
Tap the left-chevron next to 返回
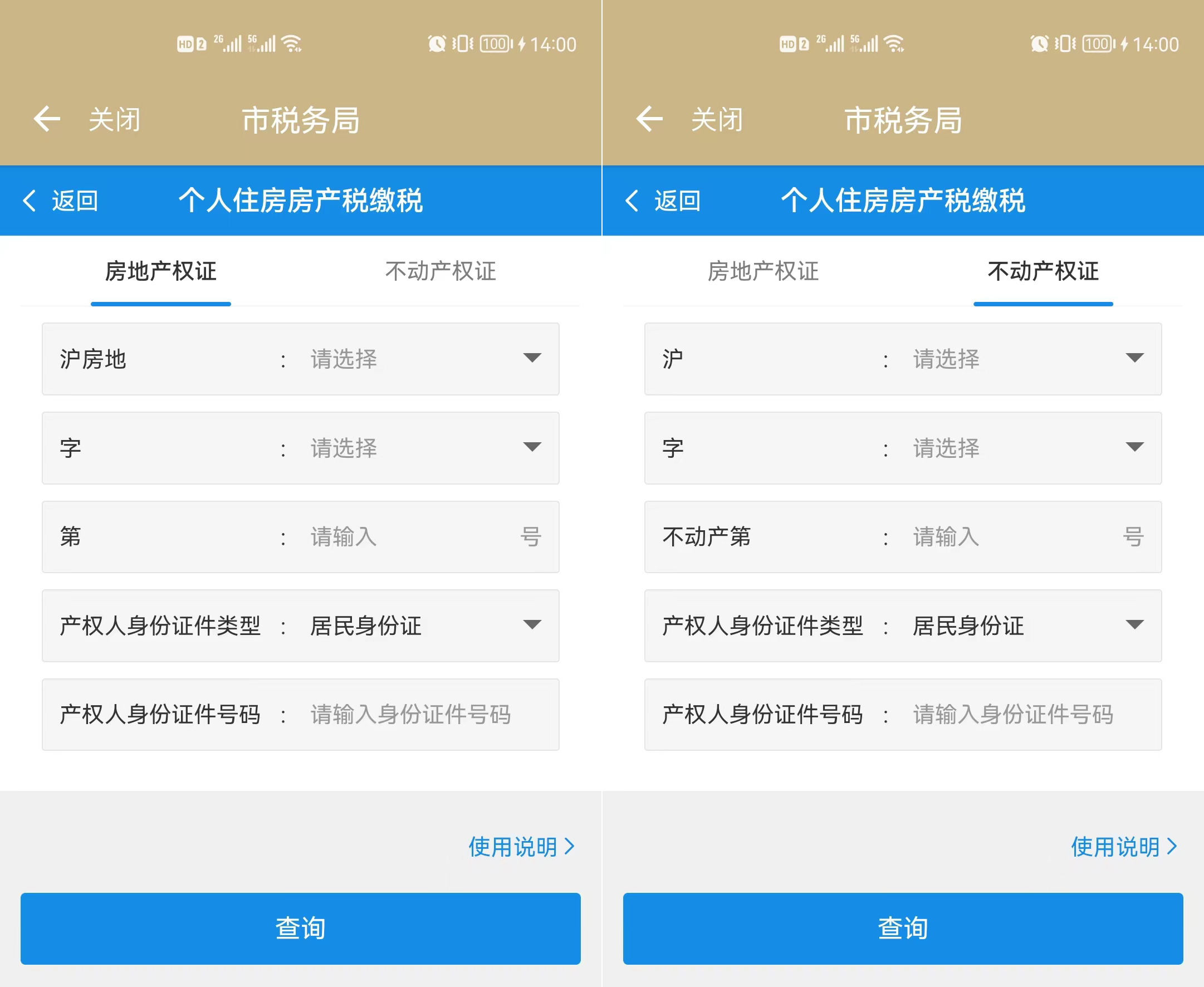click(30, 201)
